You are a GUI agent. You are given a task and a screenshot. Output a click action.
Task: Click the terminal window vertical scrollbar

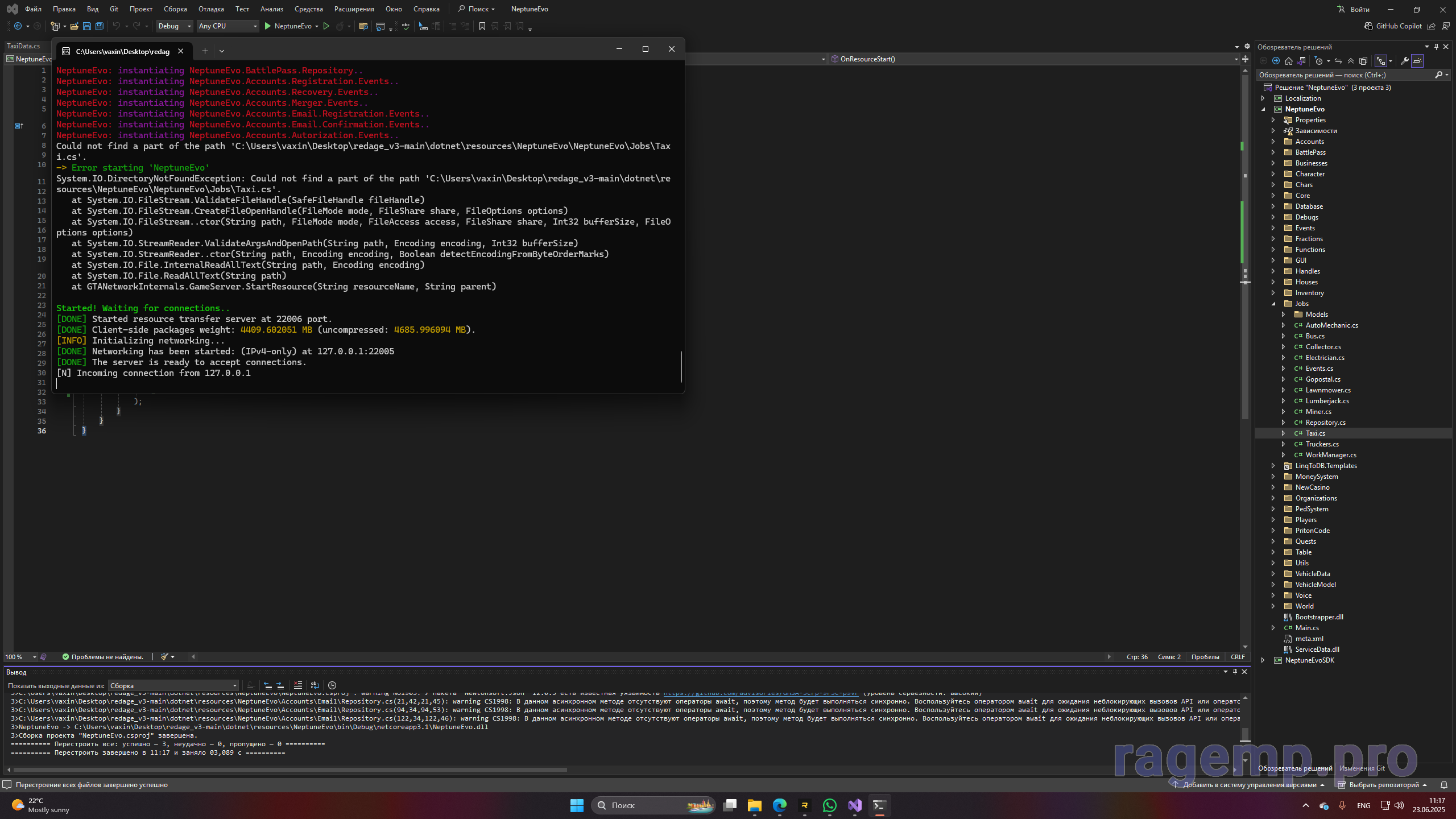[681, 367]
